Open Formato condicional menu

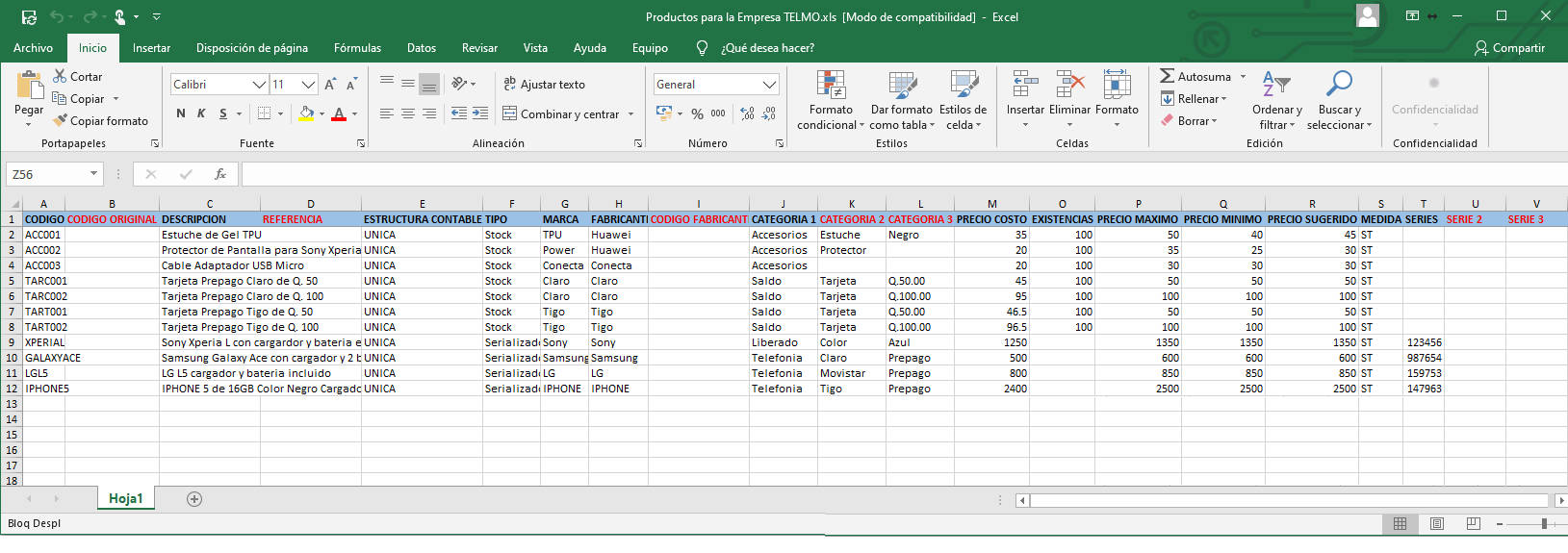click(x=831, y=100)
